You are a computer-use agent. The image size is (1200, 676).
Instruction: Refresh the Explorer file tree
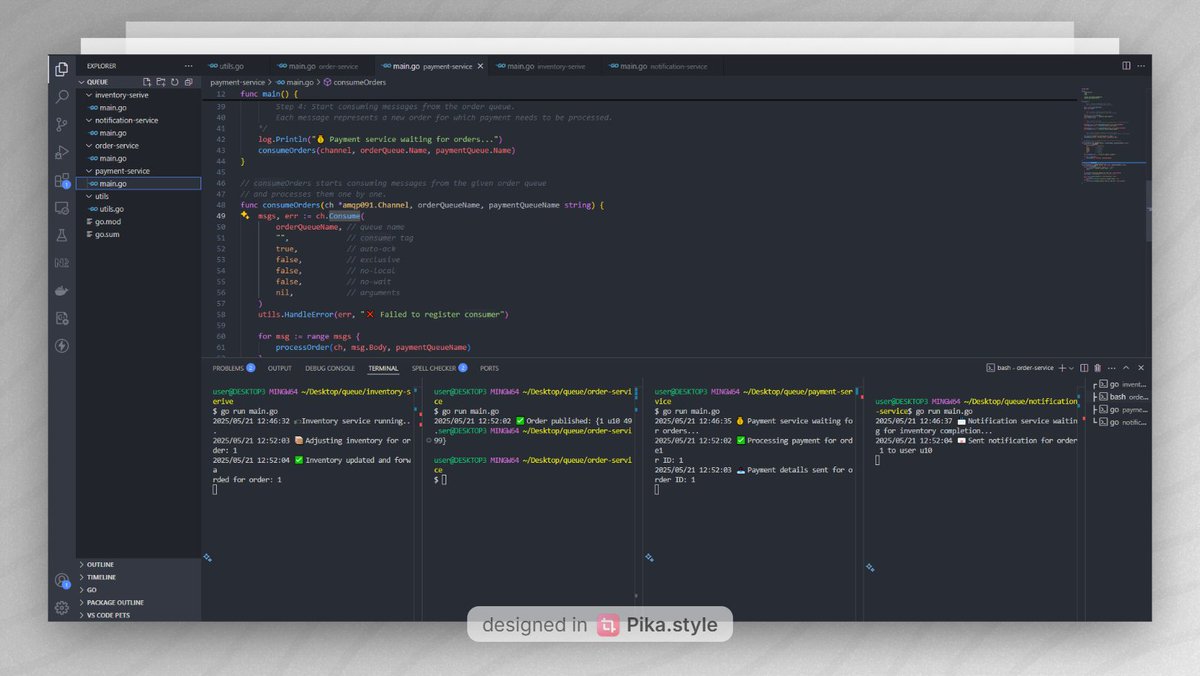tap(175, 82)
